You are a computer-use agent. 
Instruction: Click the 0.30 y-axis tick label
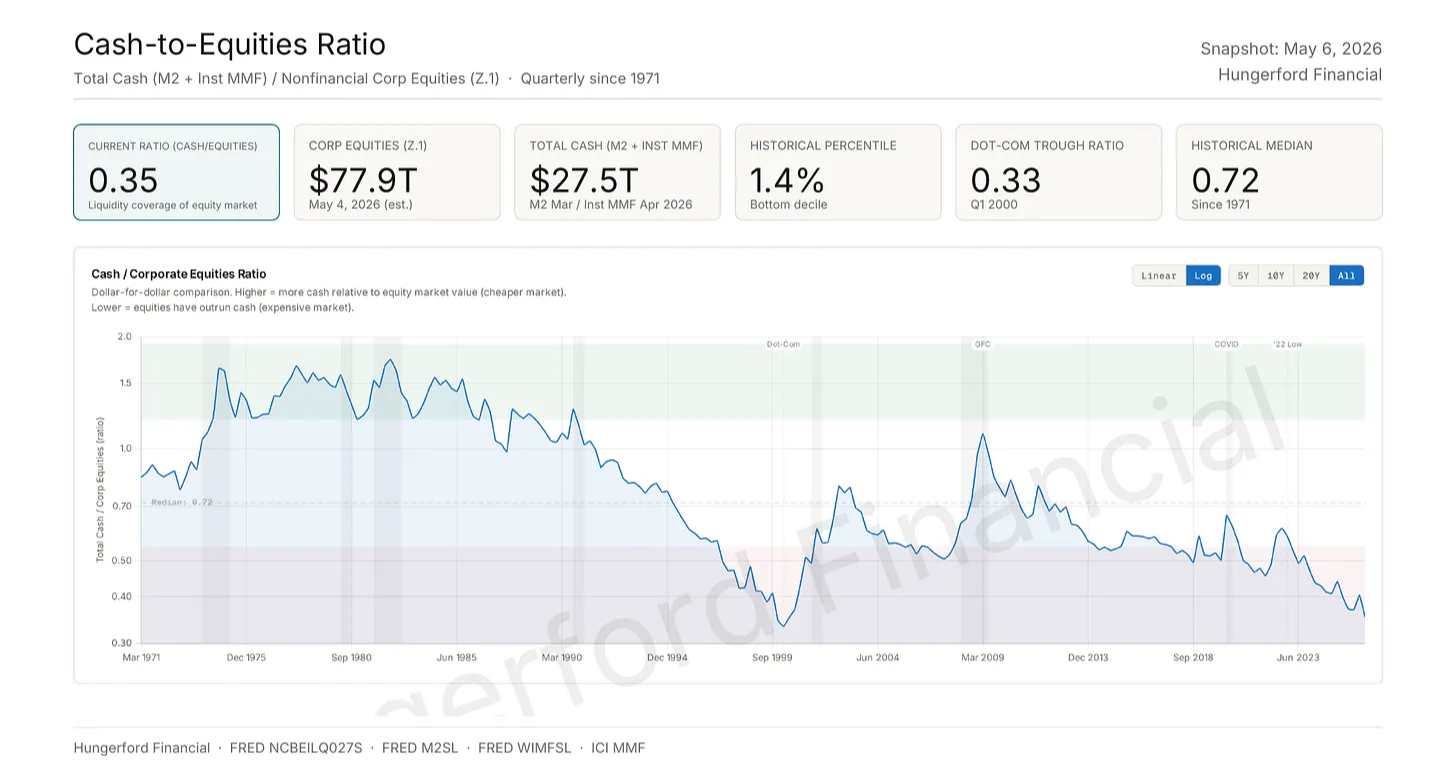click(x=122, y=643)
